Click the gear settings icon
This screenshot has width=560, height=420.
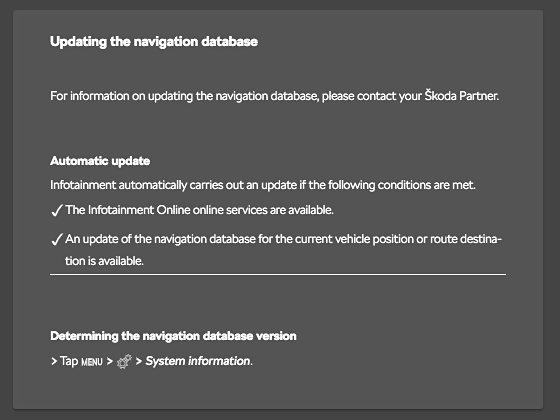[124, 361]
